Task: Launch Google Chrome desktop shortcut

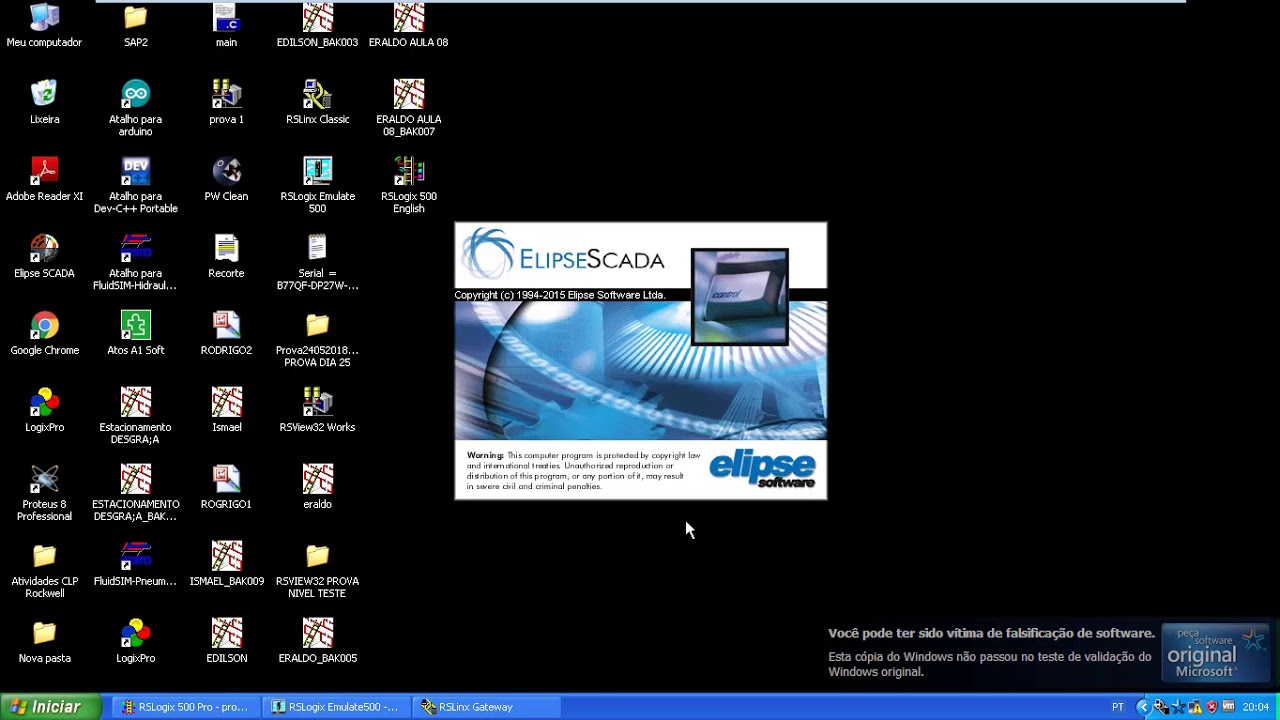Action: pyautogui.click(x=44, y=333)
